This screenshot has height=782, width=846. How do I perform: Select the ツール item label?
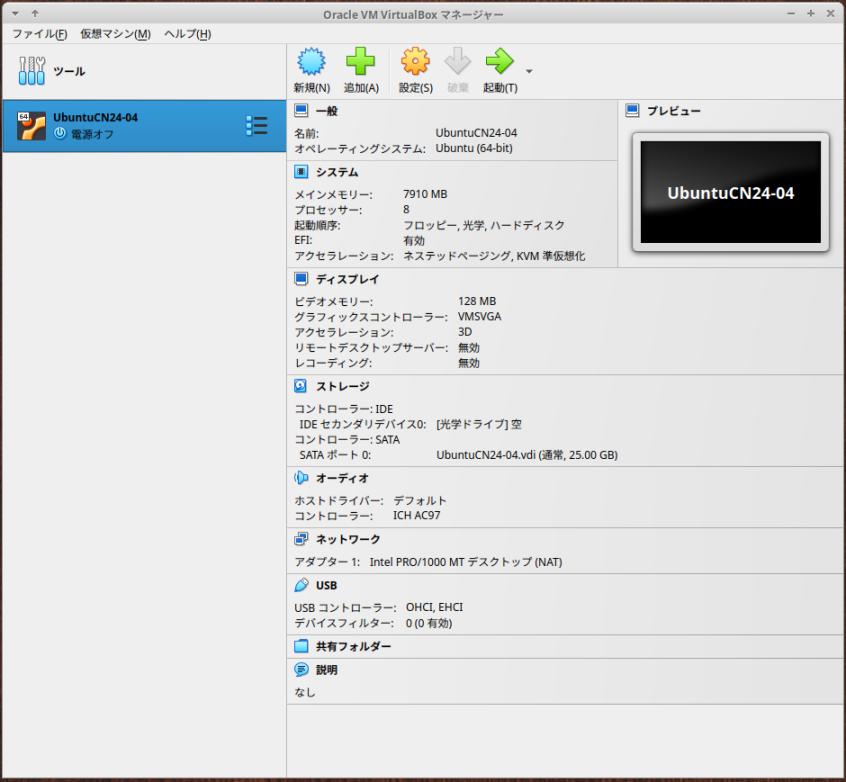pos(69,71)
